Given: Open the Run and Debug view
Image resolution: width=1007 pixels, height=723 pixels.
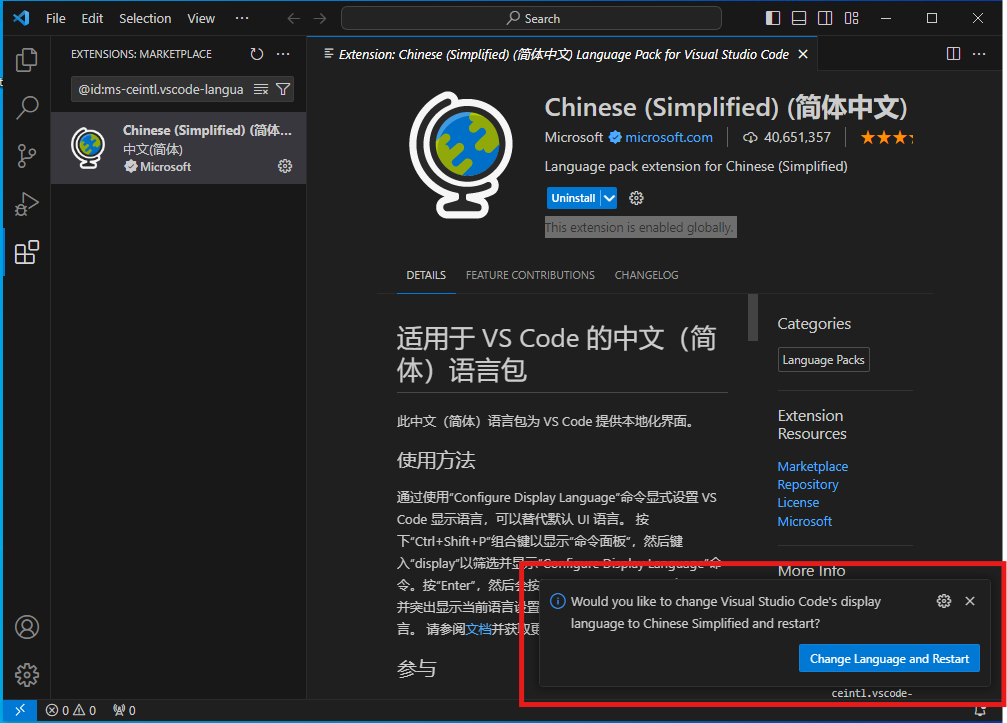Looking at the screenshot, I should pos(26,204).
